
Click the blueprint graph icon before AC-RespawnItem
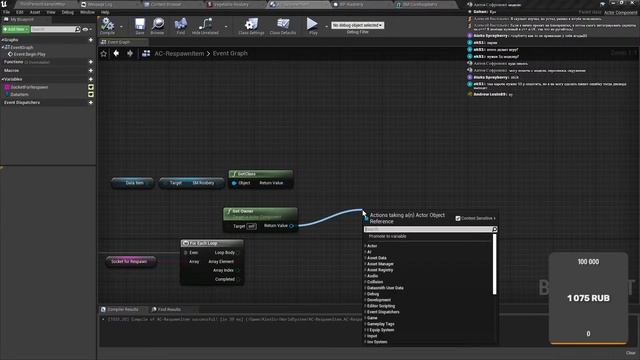146,53
